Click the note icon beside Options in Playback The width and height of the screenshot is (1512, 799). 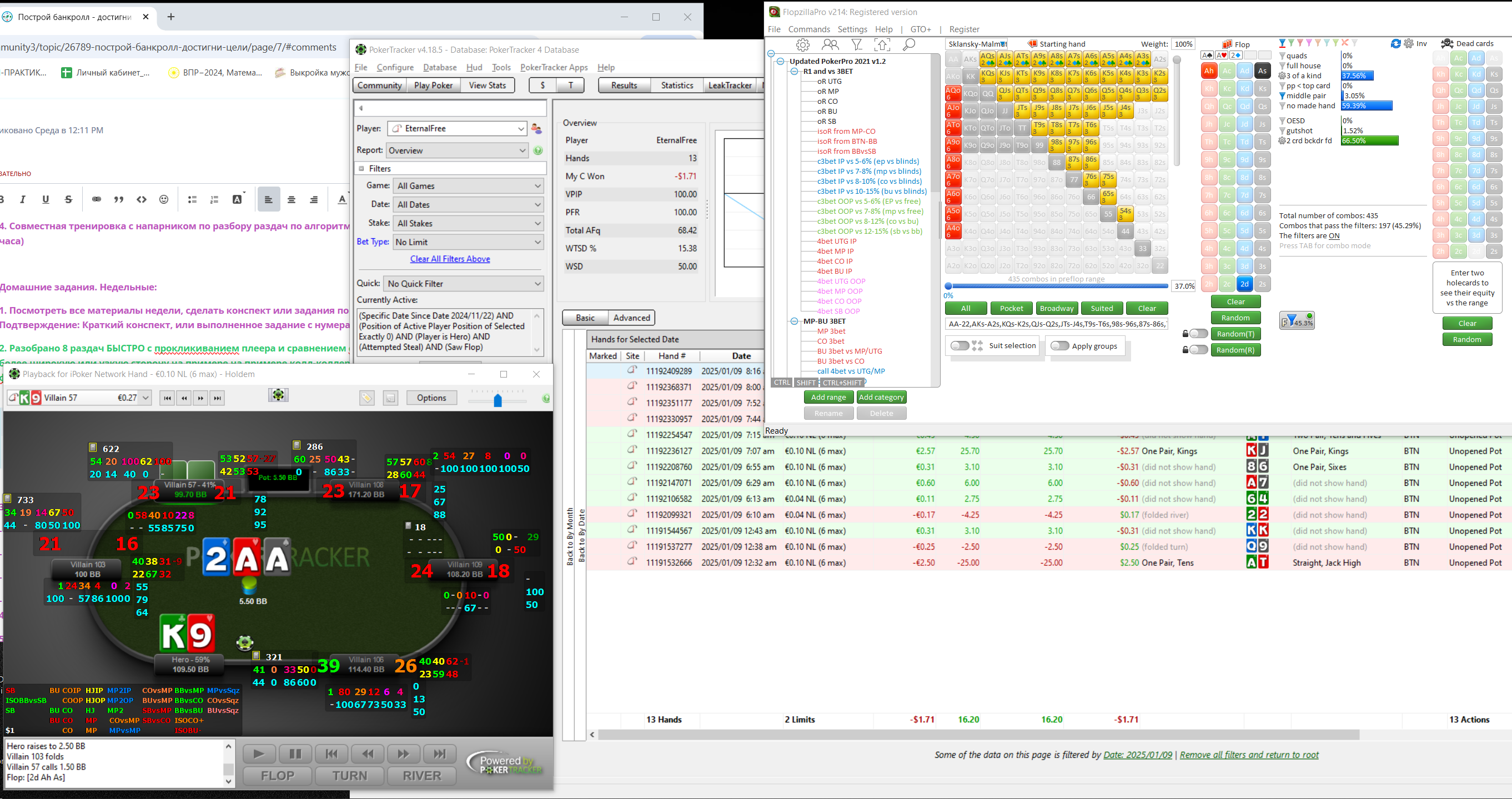coord(390,398)
